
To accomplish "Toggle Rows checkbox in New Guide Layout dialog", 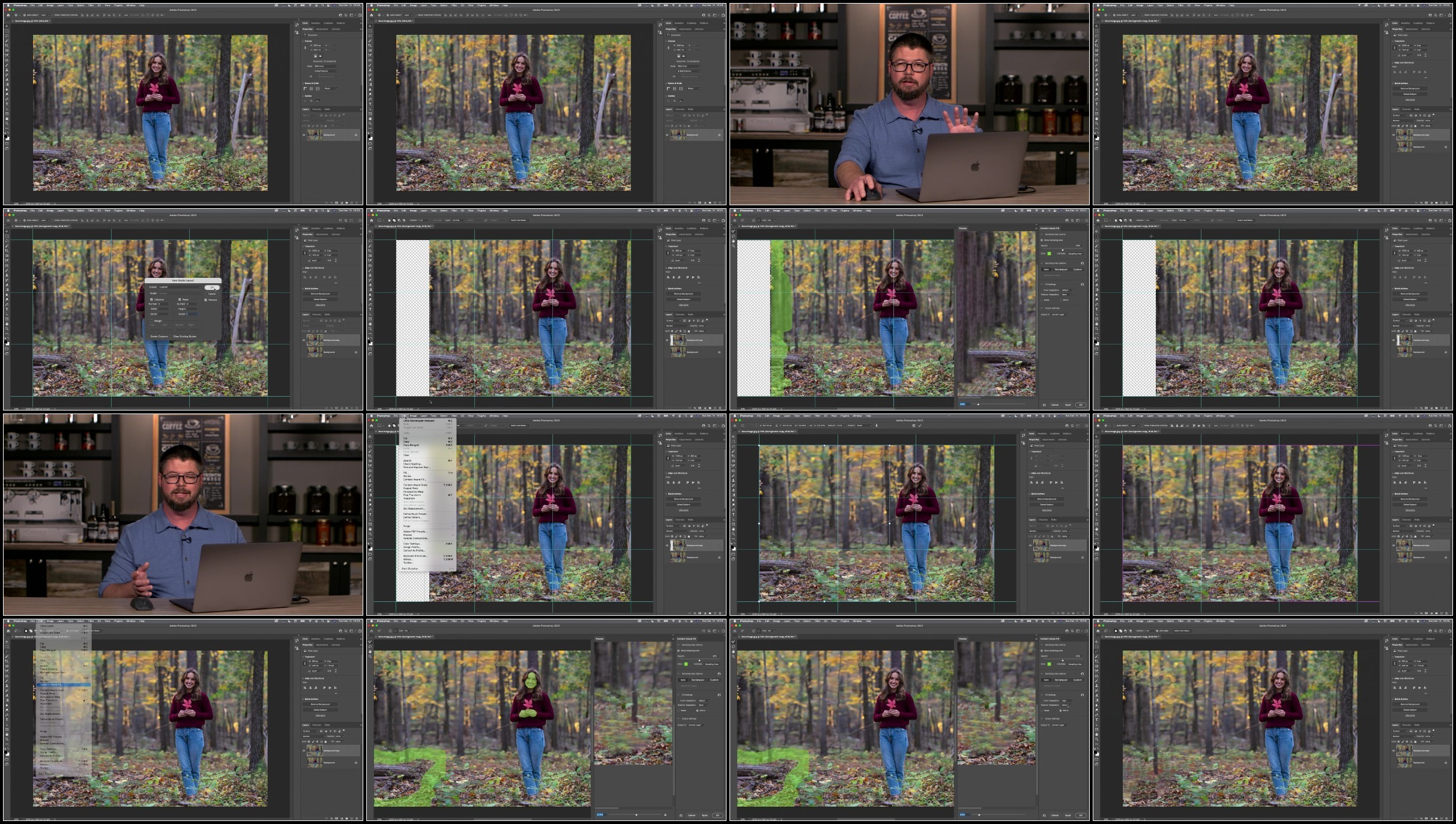I will click(180, 299).
